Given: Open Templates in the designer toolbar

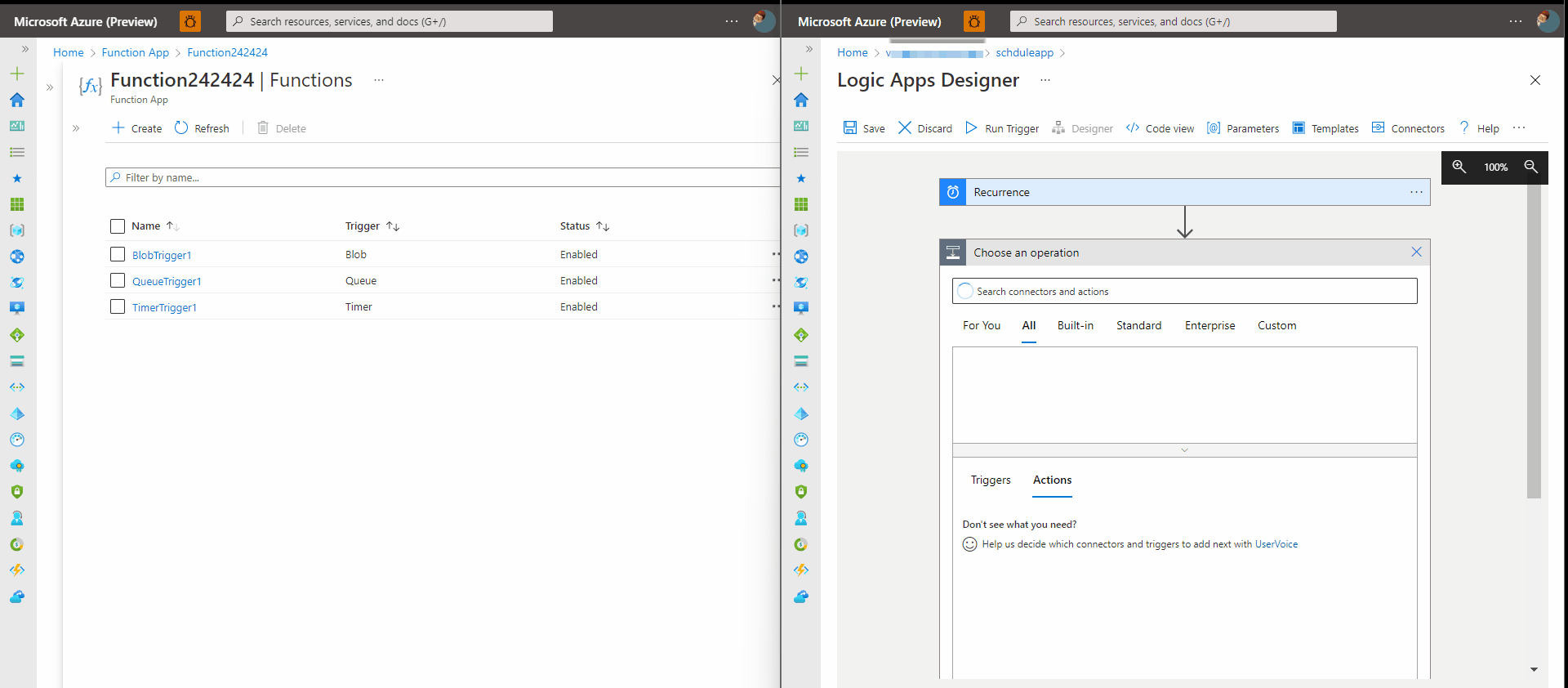Looking at the screenshot, I should coord(1325,128).
